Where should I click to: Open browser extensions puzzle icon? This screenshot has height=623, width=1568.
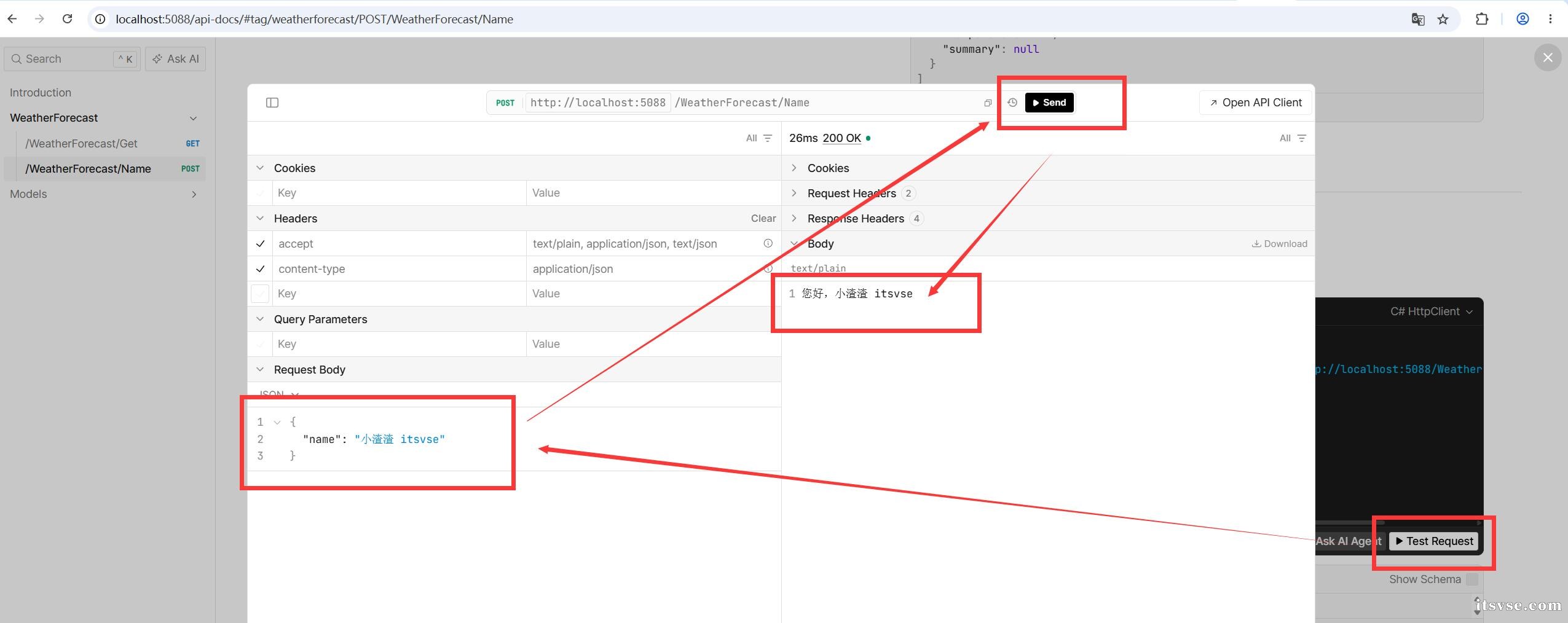pyautogui.click(x=1482, y=19)
